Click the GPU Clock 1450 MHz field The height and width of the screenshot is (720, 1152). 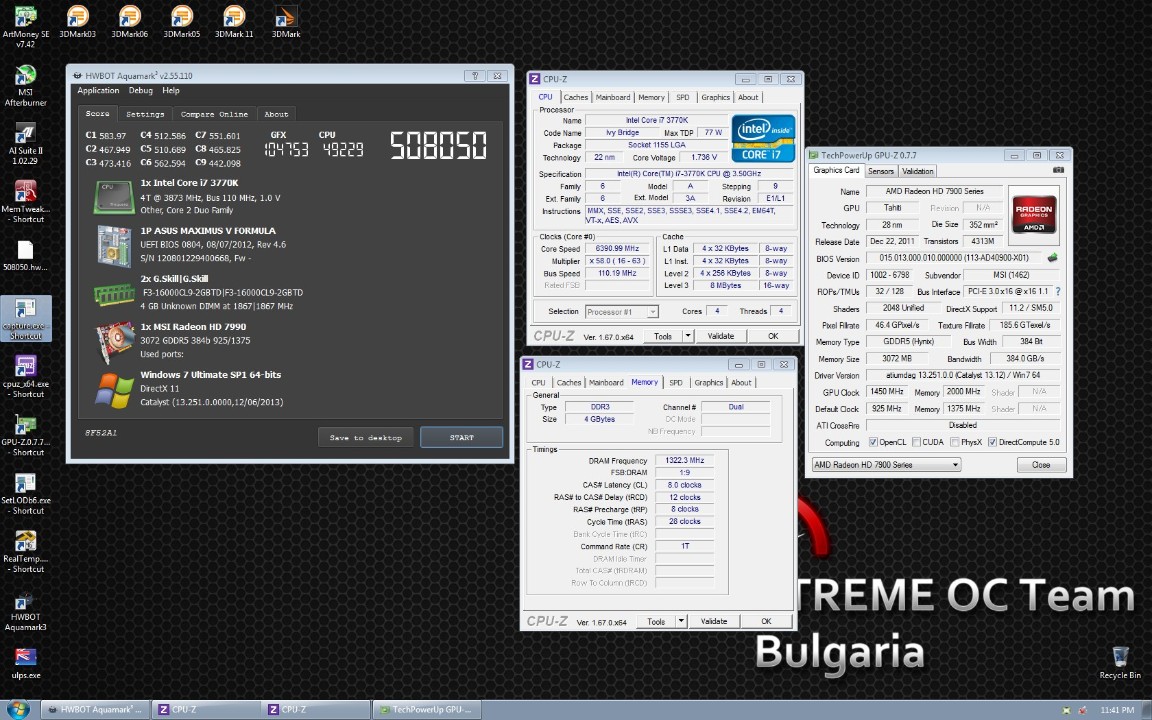coord(886,392)
